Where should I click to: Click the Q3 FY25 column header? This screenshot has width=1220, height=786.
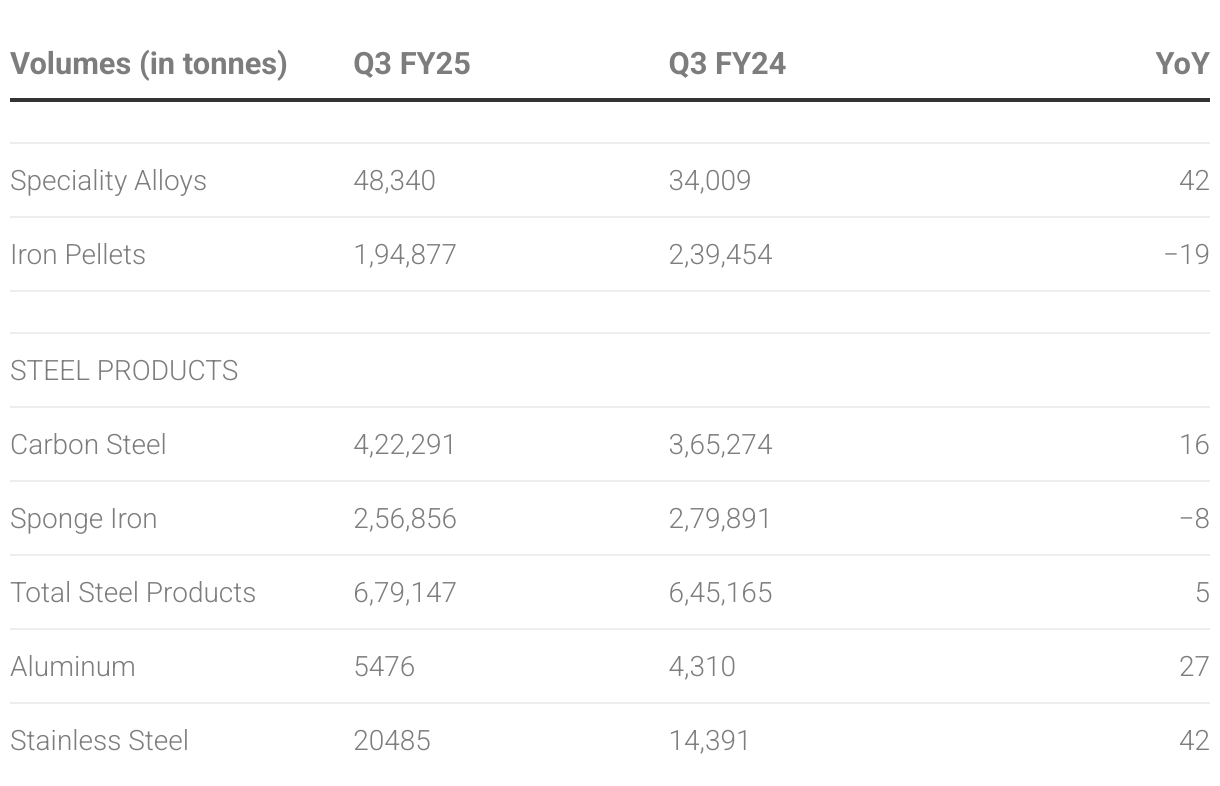pos(411,64)
